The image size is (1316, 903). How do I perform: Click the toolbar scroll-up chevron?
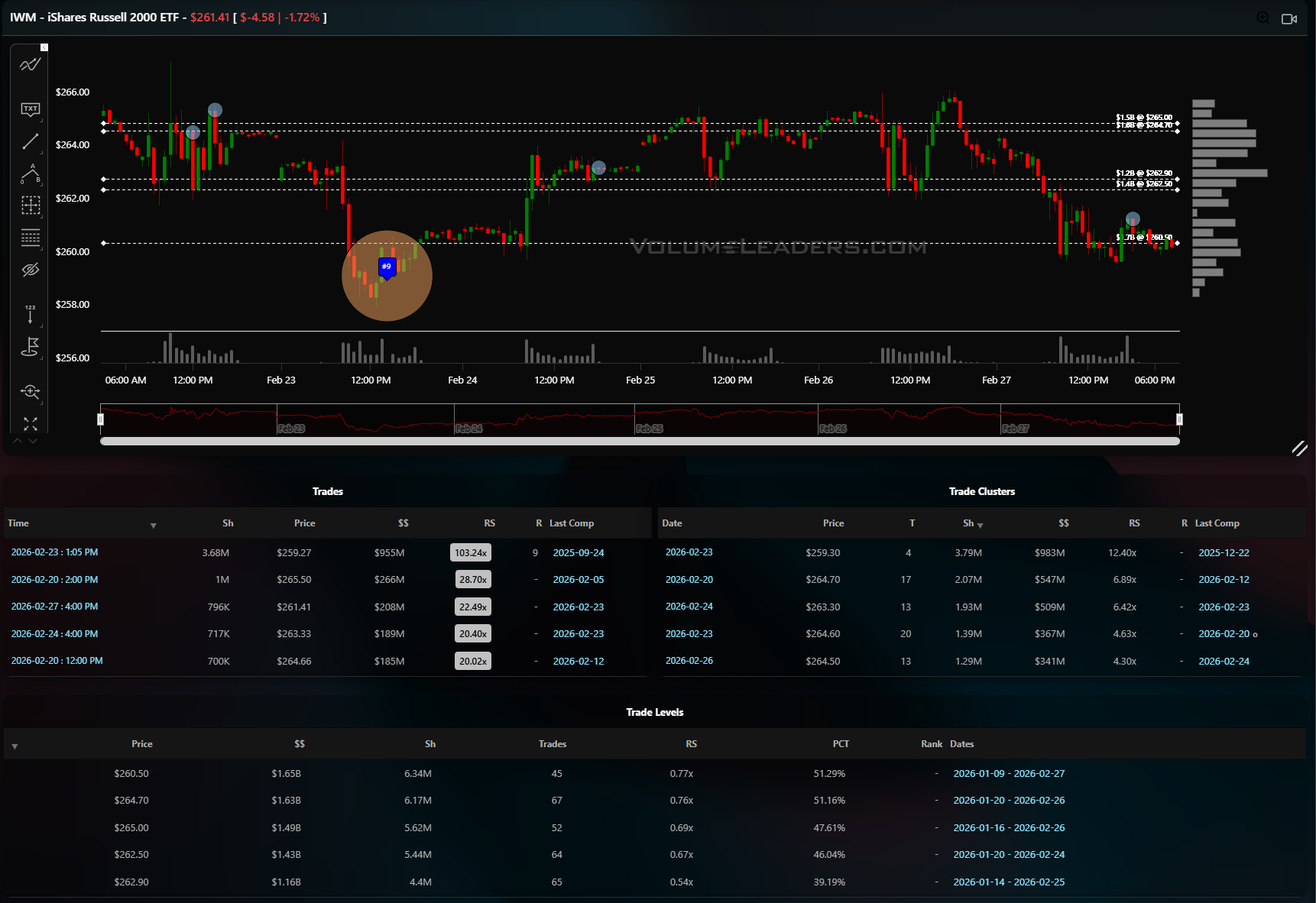tap(18, 441)
